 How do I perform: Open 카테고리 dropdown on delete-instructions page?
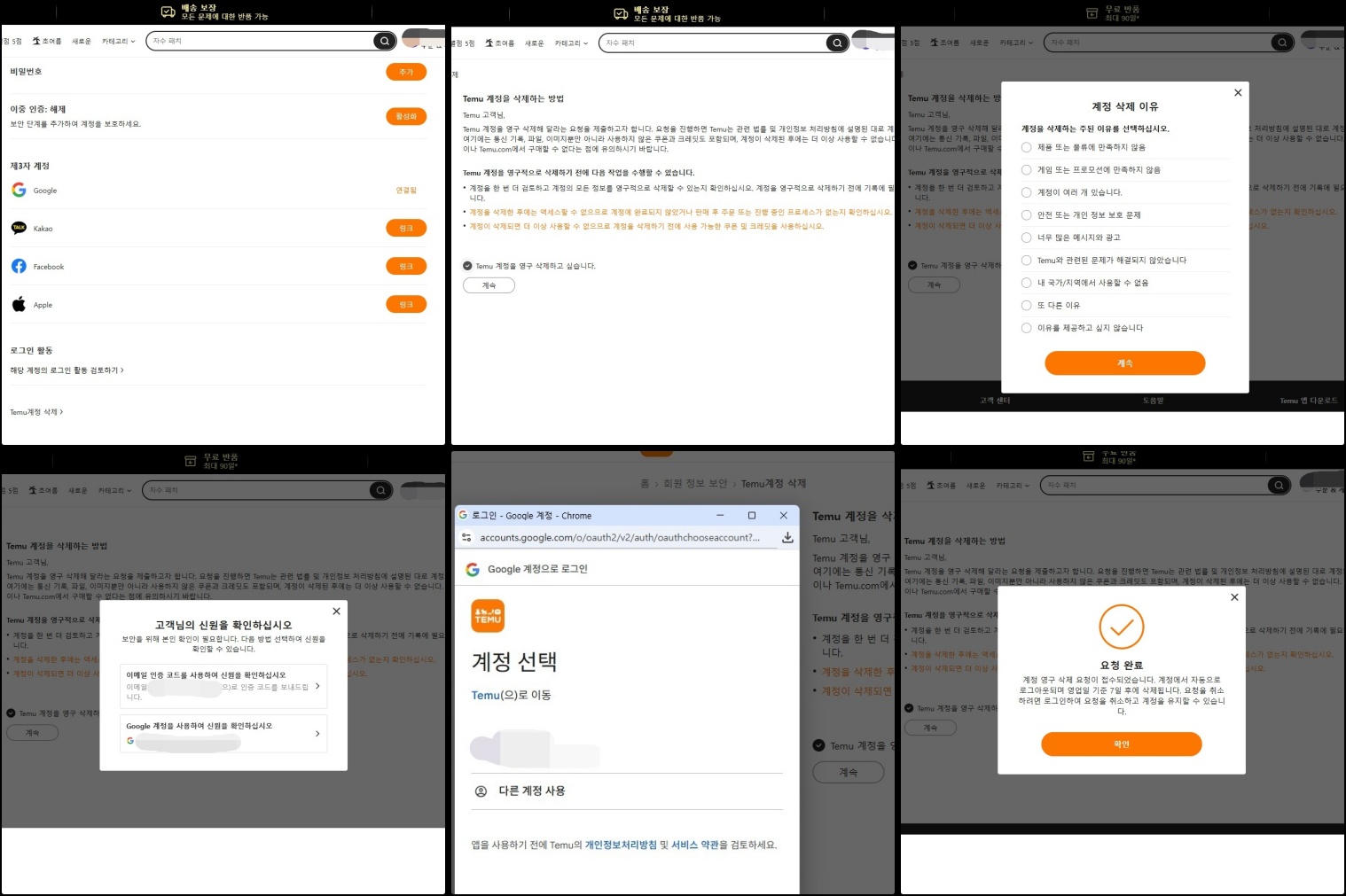tap(571, 43)
